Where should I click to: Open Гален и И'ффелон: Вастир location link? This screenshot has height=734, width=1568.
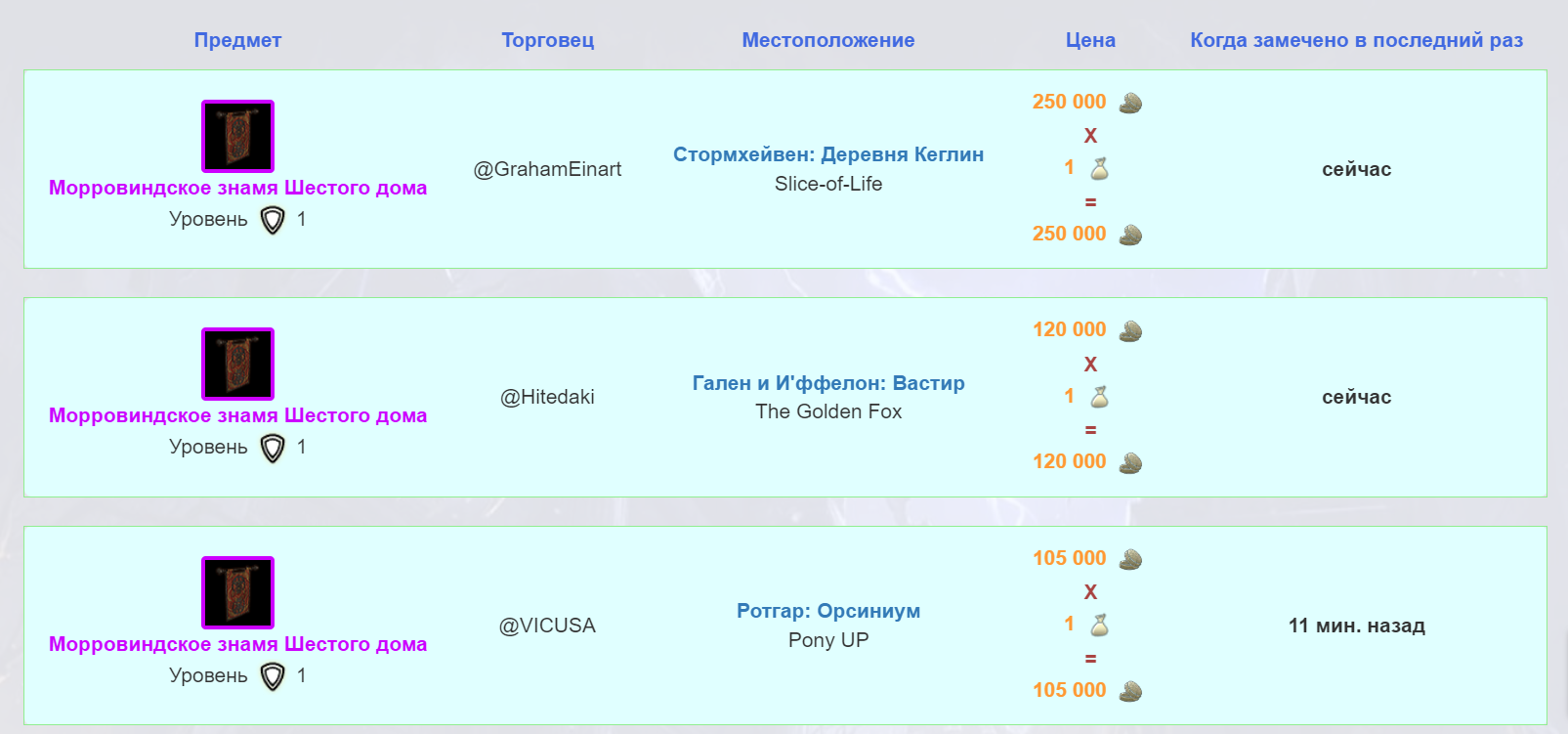[x=828, y=383]
